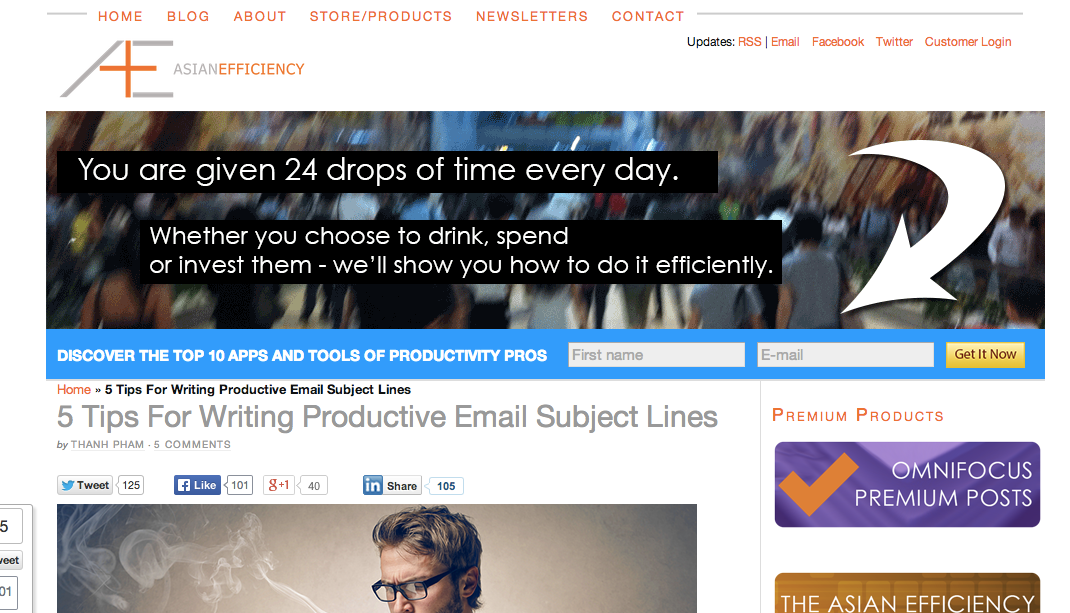The image size is (1070, 613).
Task: Share the post with the Tweet button
Action: [x=85, y=485]
